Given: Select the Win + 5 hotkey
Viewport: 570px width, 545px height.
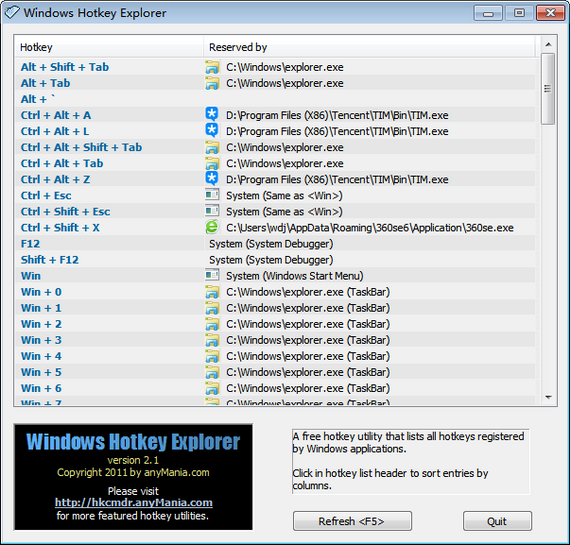Looking at the screenshot, I should 41,372.
